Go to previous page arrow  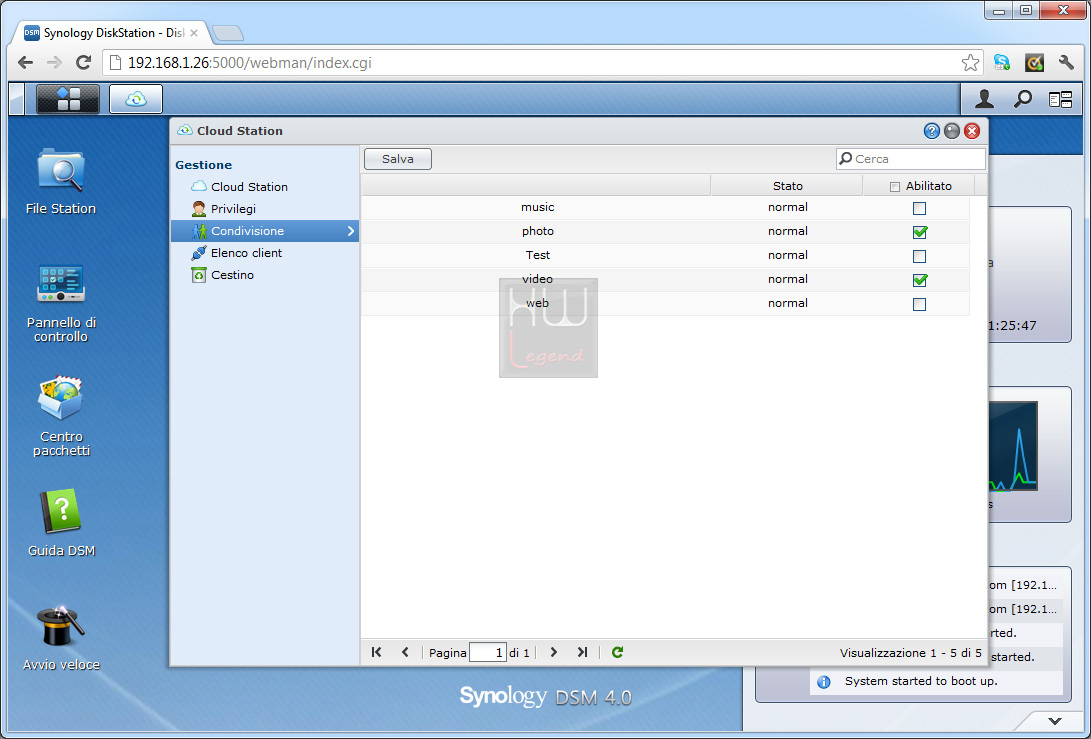click(x=405, y=652)
